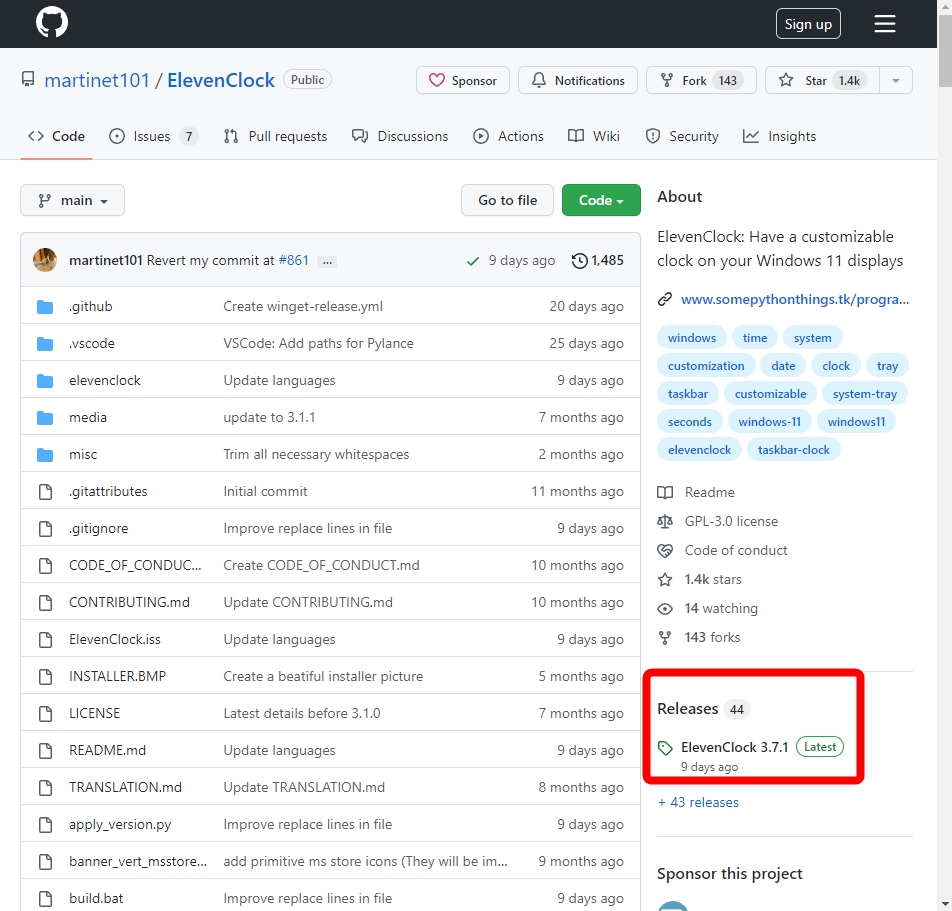Select the taskbar topic tag
Screen dimensions: 952x911
(x=688, y=394)
